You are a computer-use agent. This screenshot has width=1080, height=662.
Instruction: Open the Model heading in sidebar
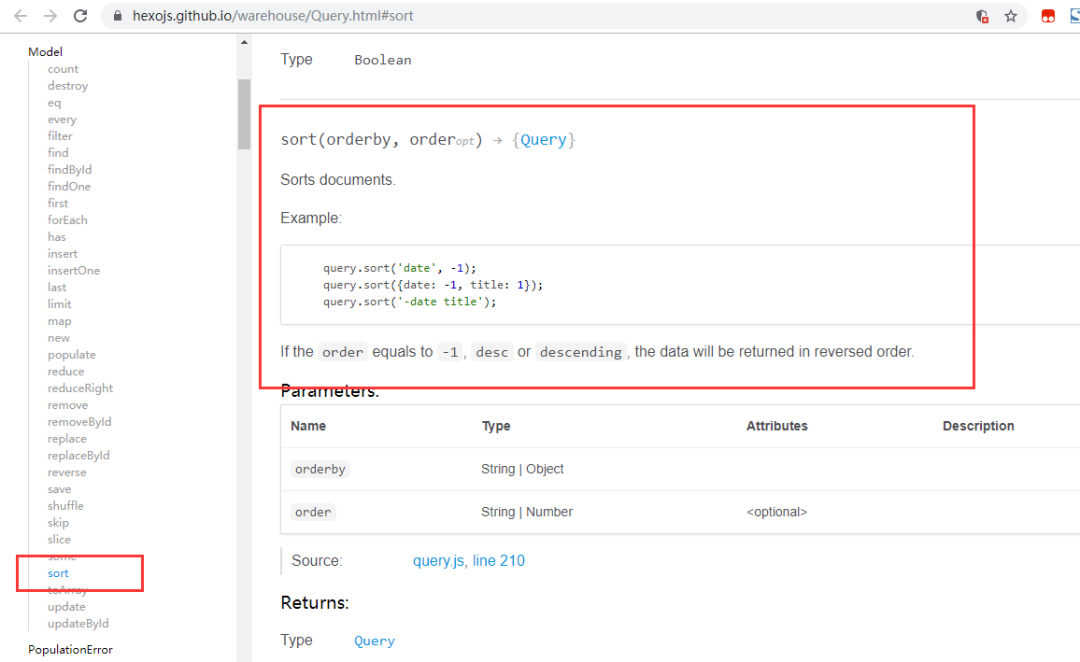coord(45,52)
